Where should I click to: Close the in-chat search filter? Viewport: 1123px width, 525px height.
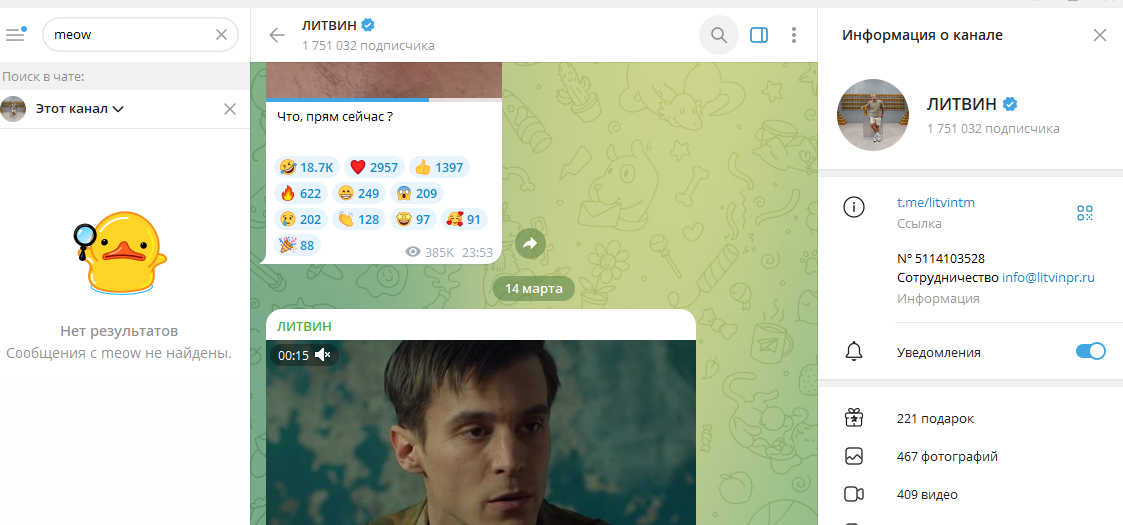tap(230, 109)
